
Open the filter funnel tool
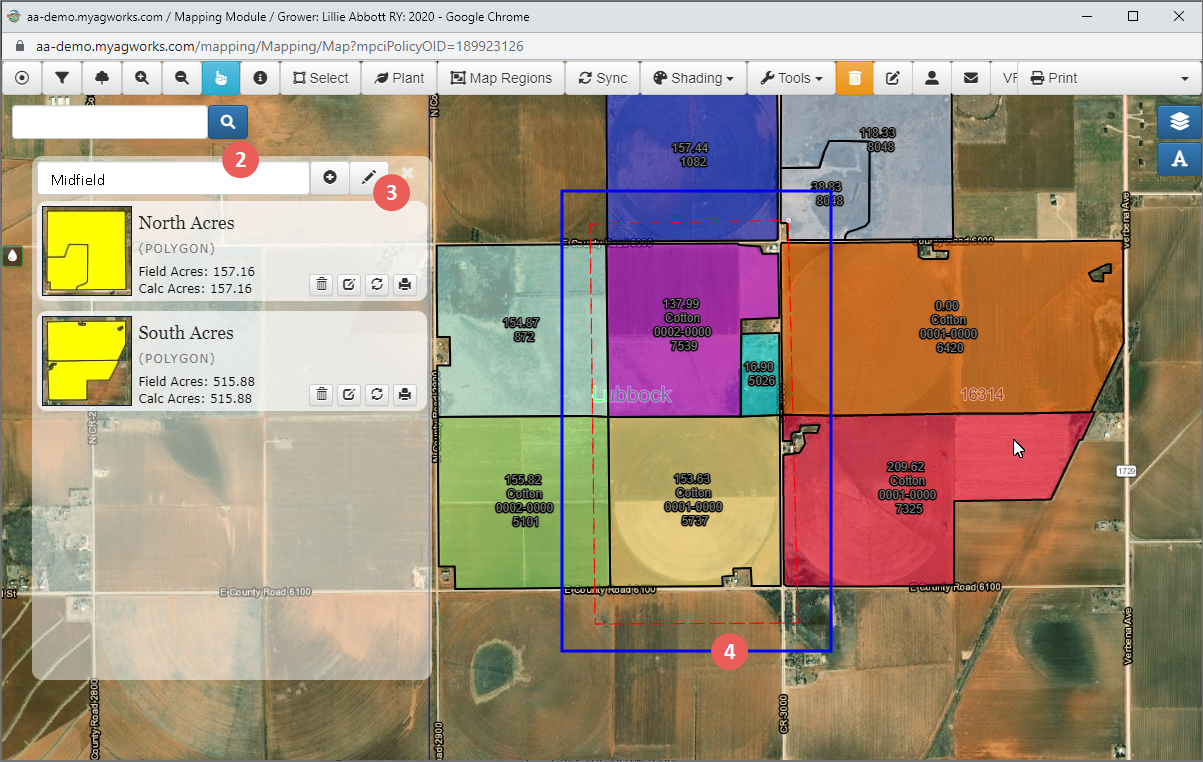(x=62, y=78)
